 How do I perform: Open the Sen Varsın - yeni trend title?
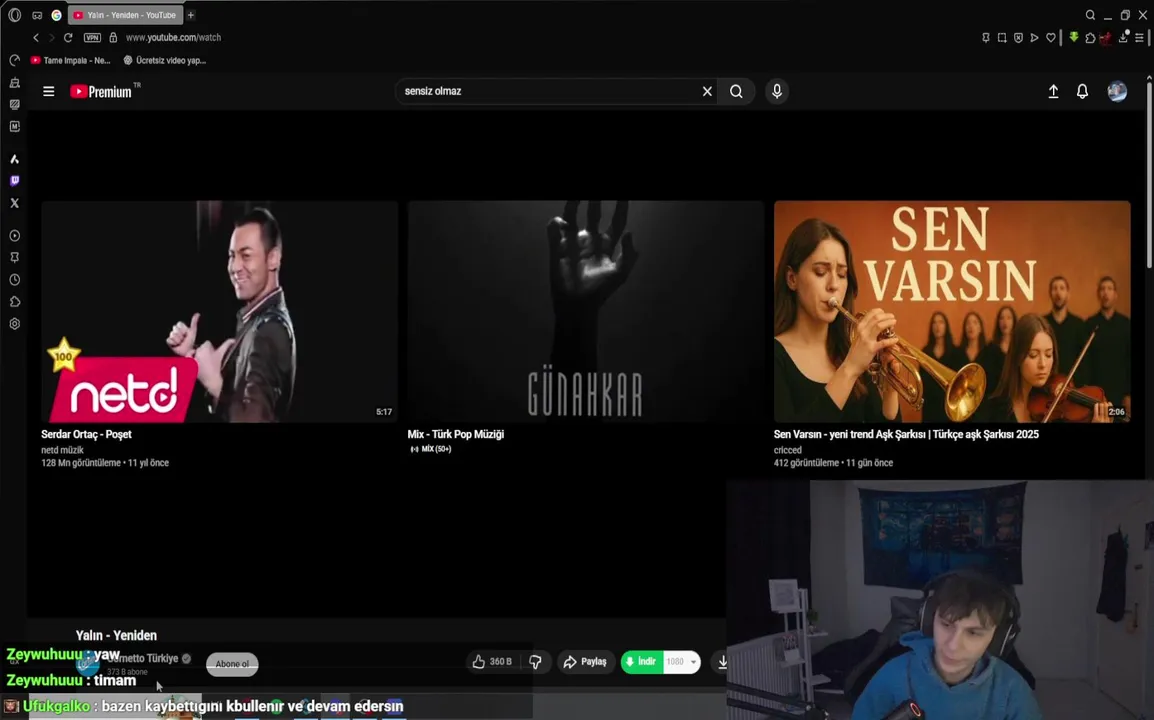tap(906, 434)
